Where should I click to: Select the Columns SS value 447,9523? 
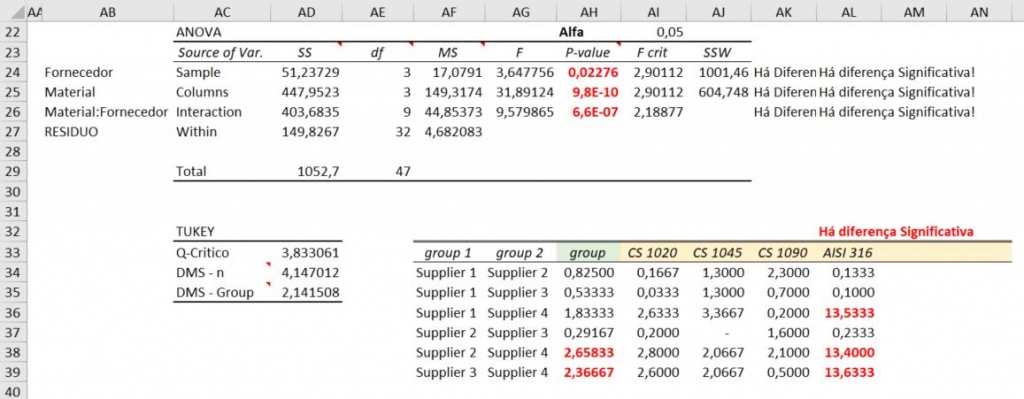[x=310, y=92]
